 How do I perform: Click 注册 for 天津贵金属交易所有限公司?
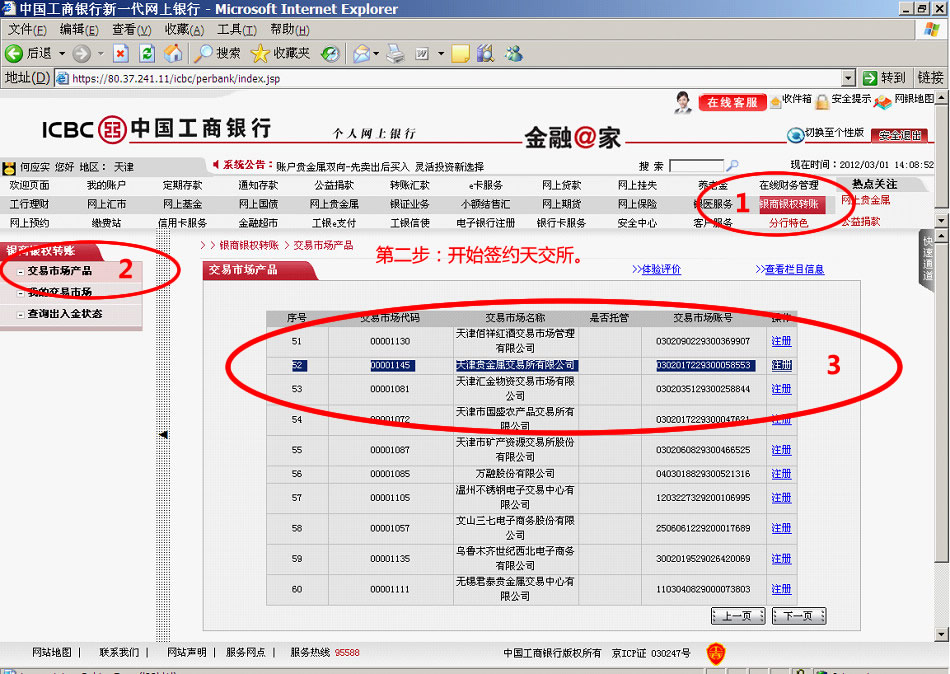[x=781, y=365]
